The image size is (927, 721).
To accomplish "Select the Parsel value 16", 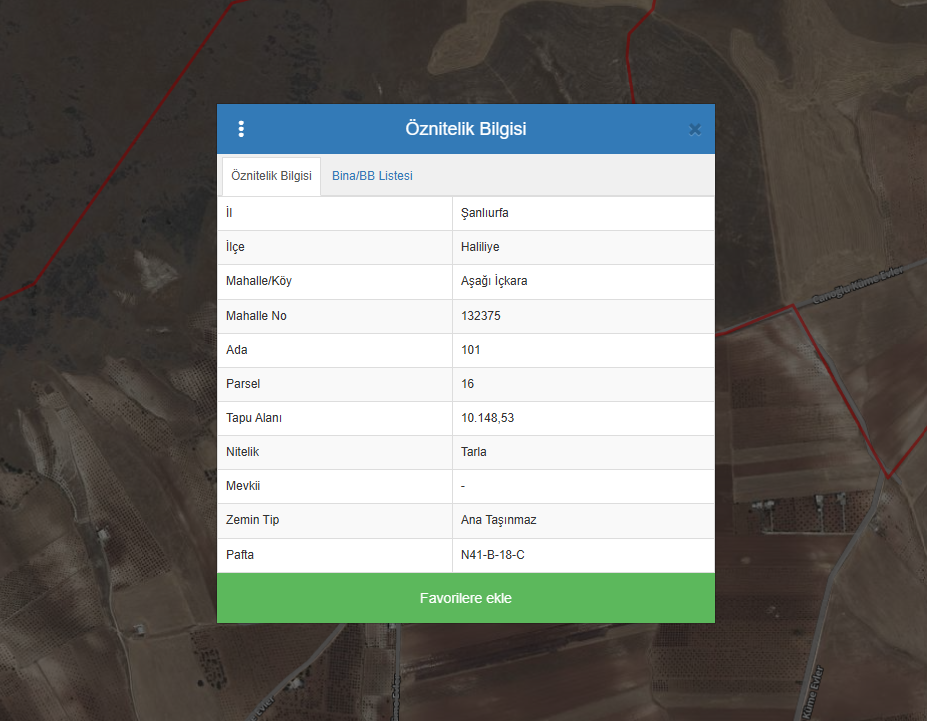I will tap(468, 384).
